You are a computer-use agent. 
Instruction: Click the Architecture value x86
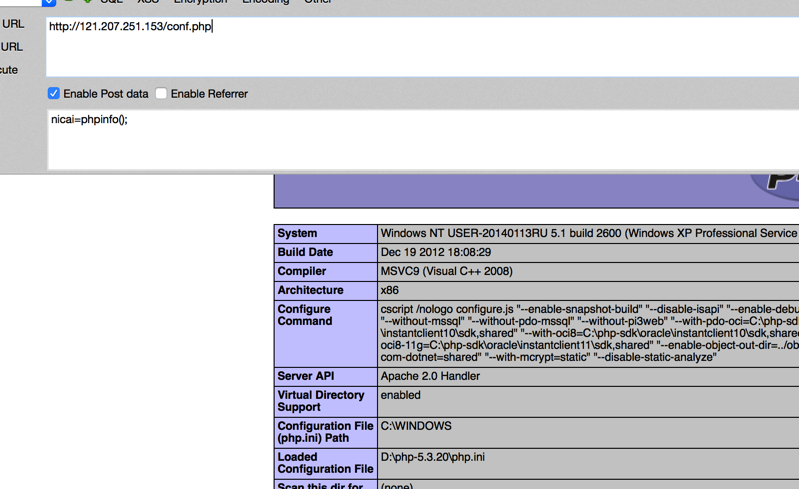389,290
